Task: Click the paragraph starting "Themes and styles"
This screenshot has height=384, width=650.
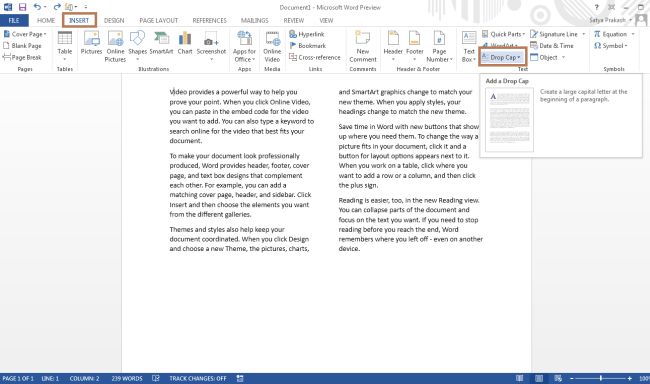Action: coord(240,239)
